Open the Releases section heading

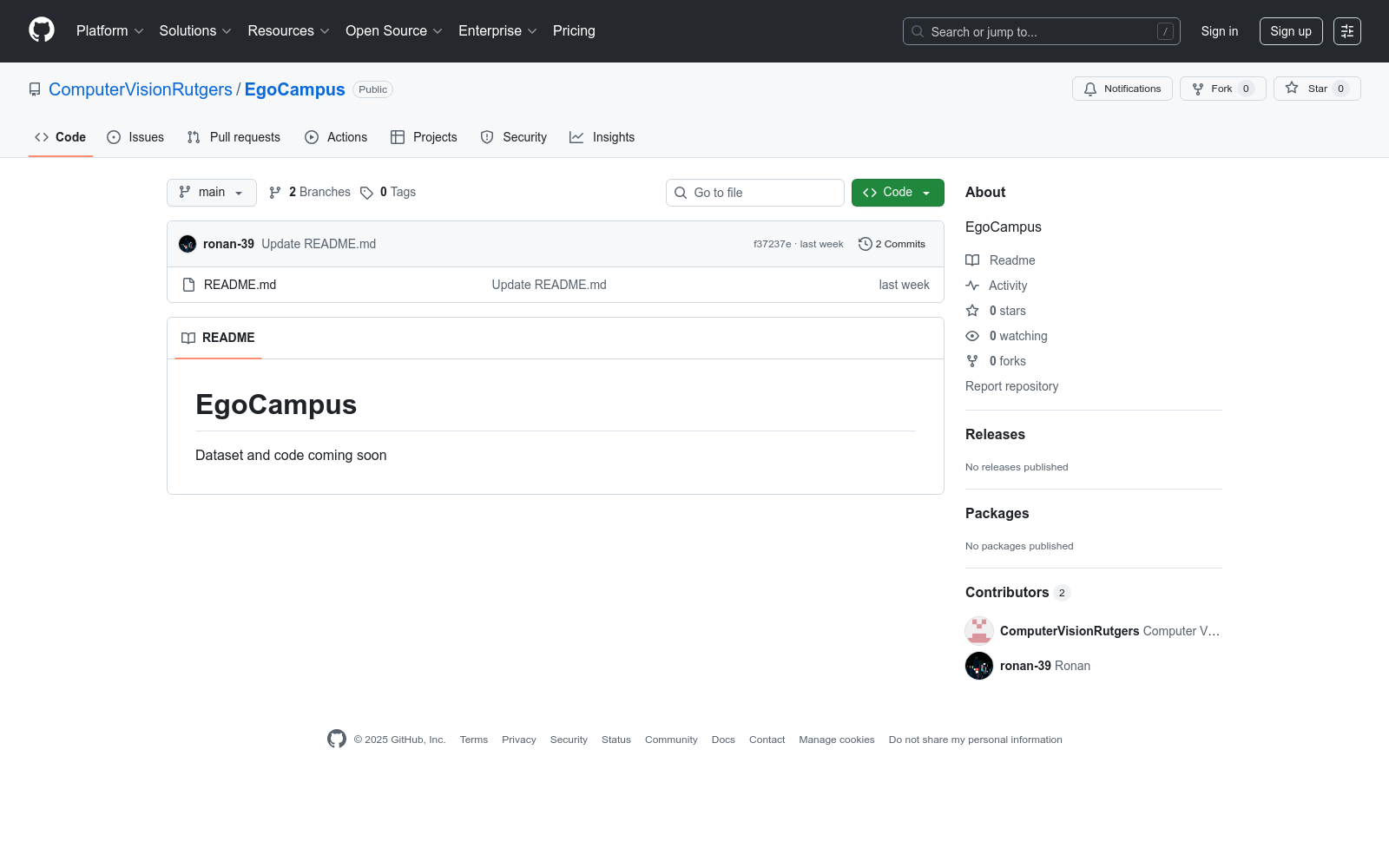pyautogui.click(x=995, y=434)
